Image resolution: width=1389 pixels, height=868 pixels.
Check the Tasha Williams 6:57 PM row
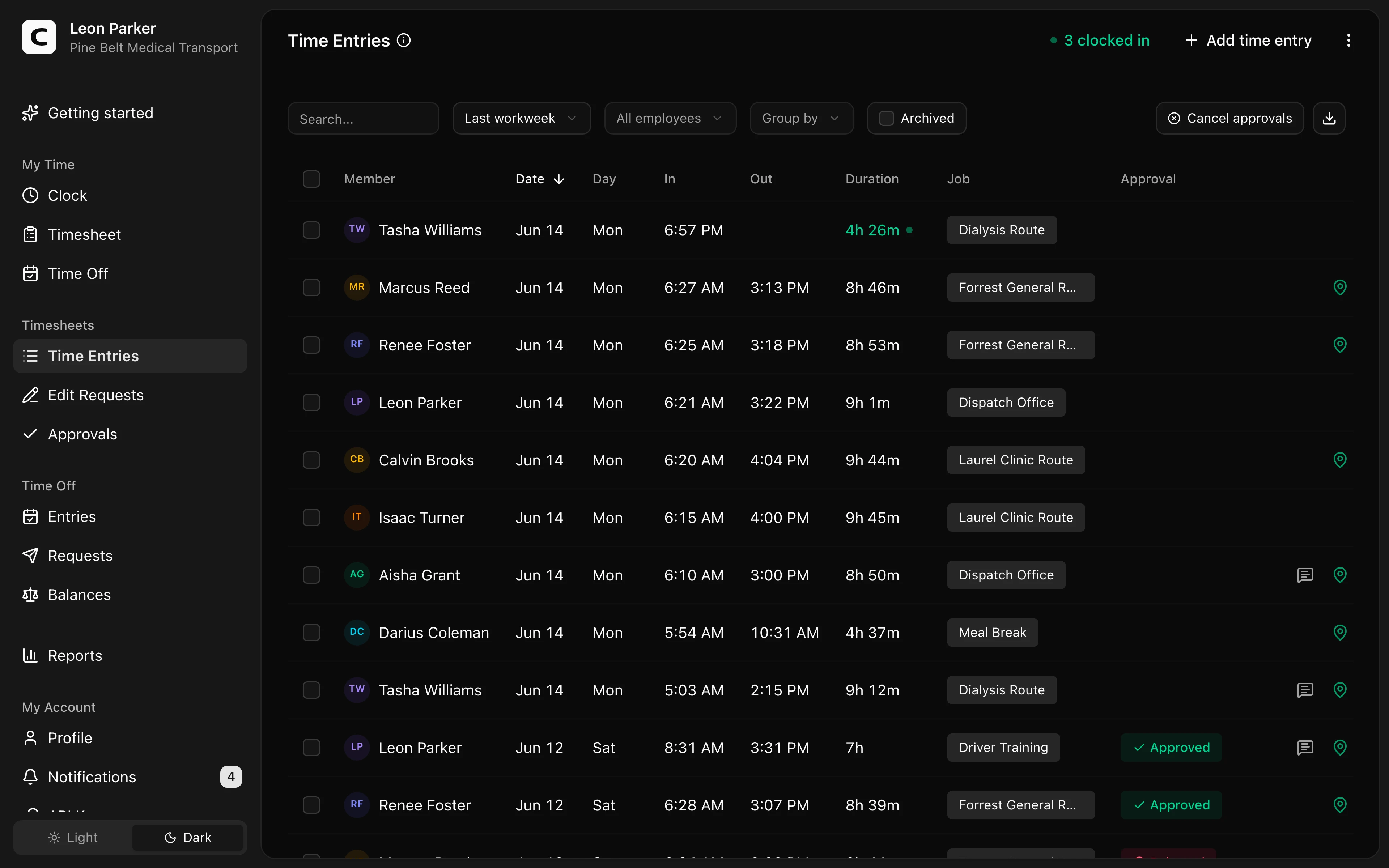click(x=311, y=230)
